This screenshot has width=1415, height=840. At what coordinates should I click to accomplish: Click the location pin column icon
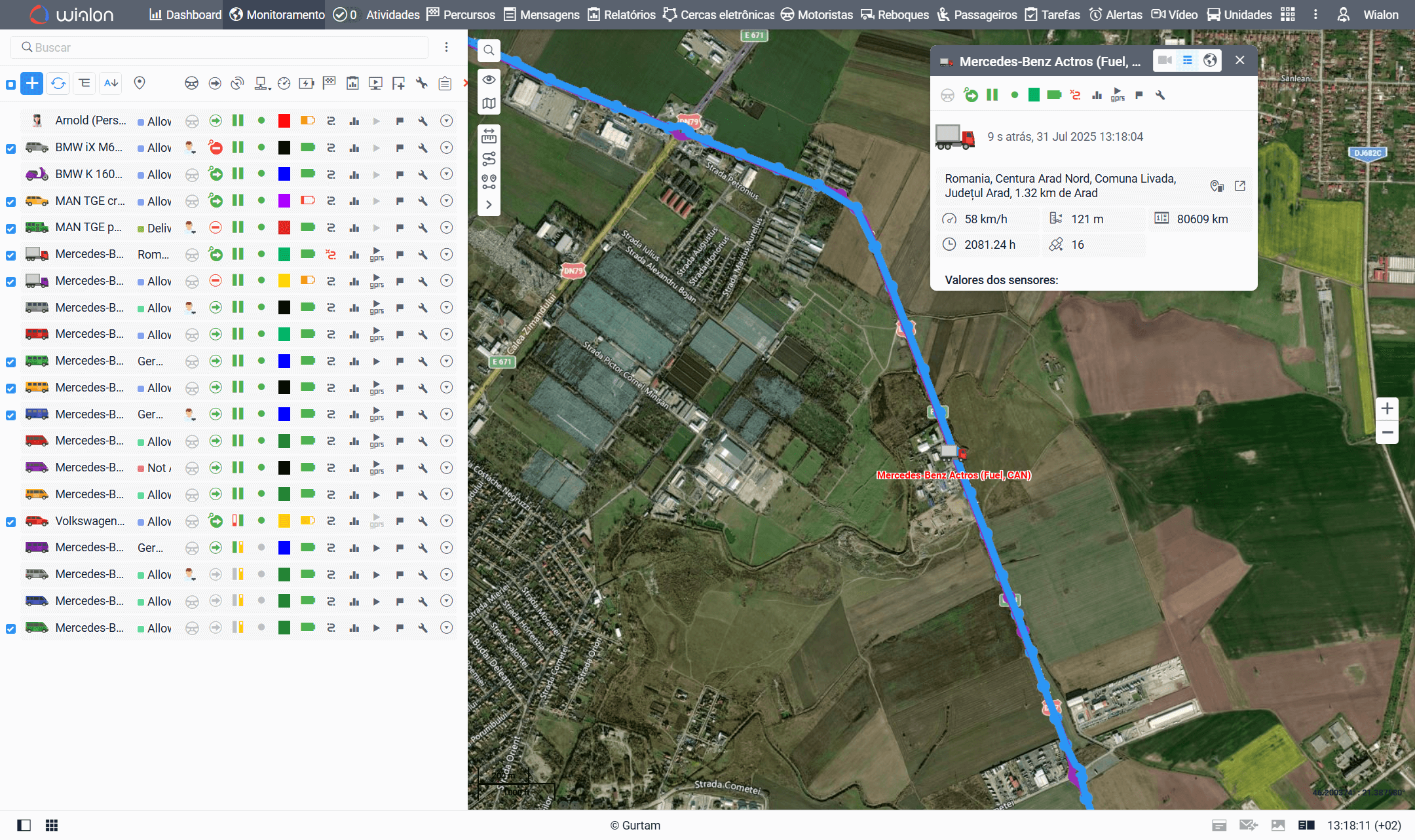[139, 83]
